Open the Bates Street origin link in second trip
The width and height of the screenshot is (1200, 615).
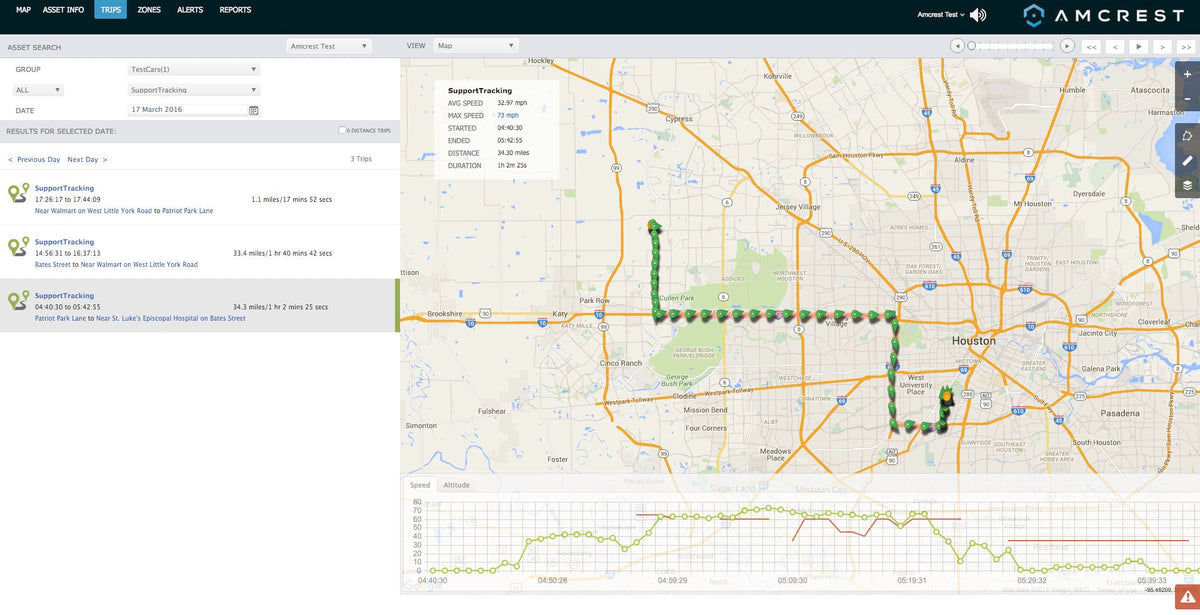(52, 265)
